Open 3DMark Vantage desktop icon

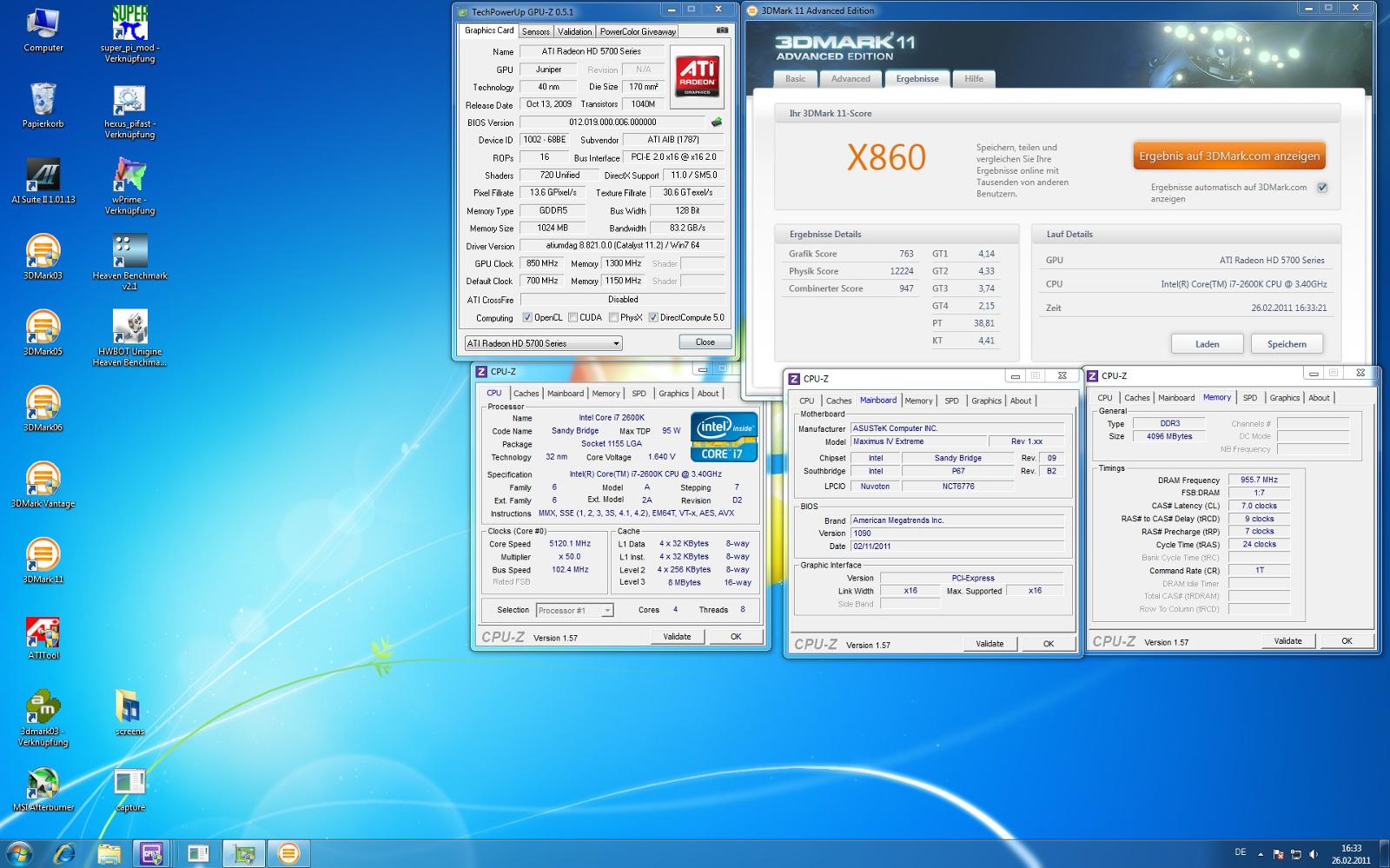coord(43,485)
